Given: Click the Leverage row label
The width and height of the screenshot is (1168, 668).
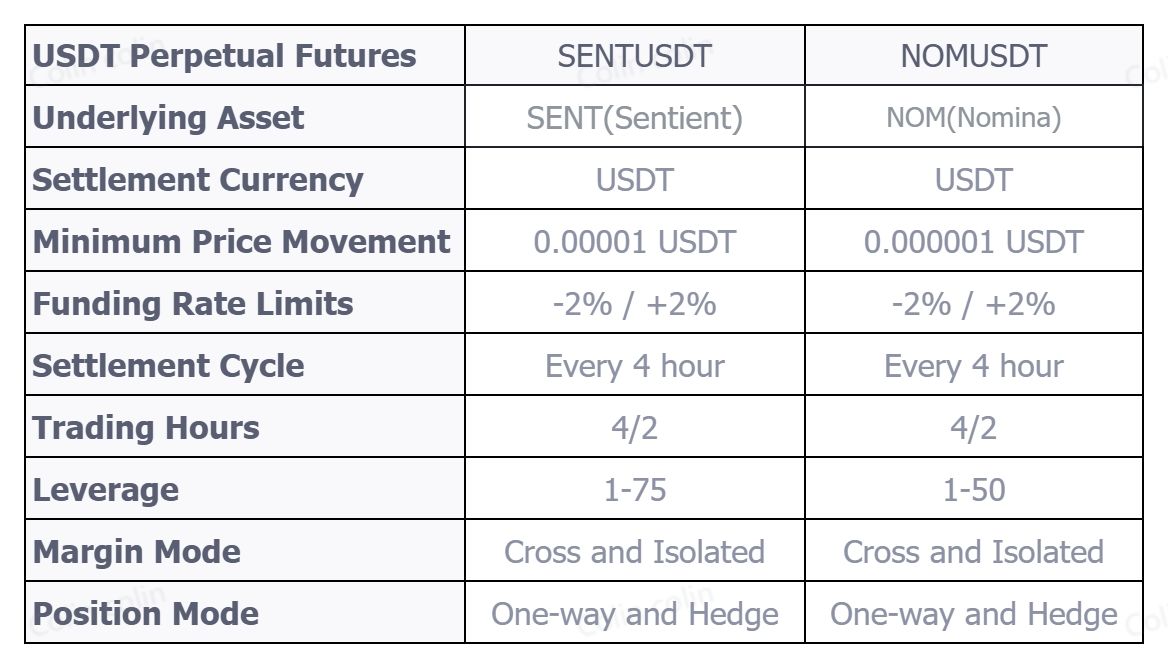Looking at the screenshot, I should [106, 490].
